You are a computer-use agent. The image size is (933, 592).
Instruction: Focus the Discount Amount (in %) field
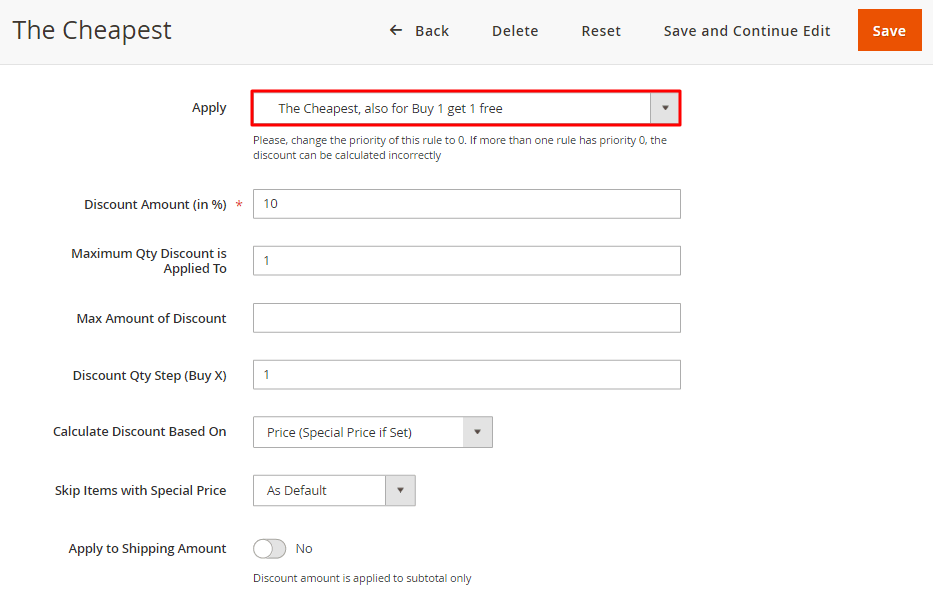coord(466,204)
